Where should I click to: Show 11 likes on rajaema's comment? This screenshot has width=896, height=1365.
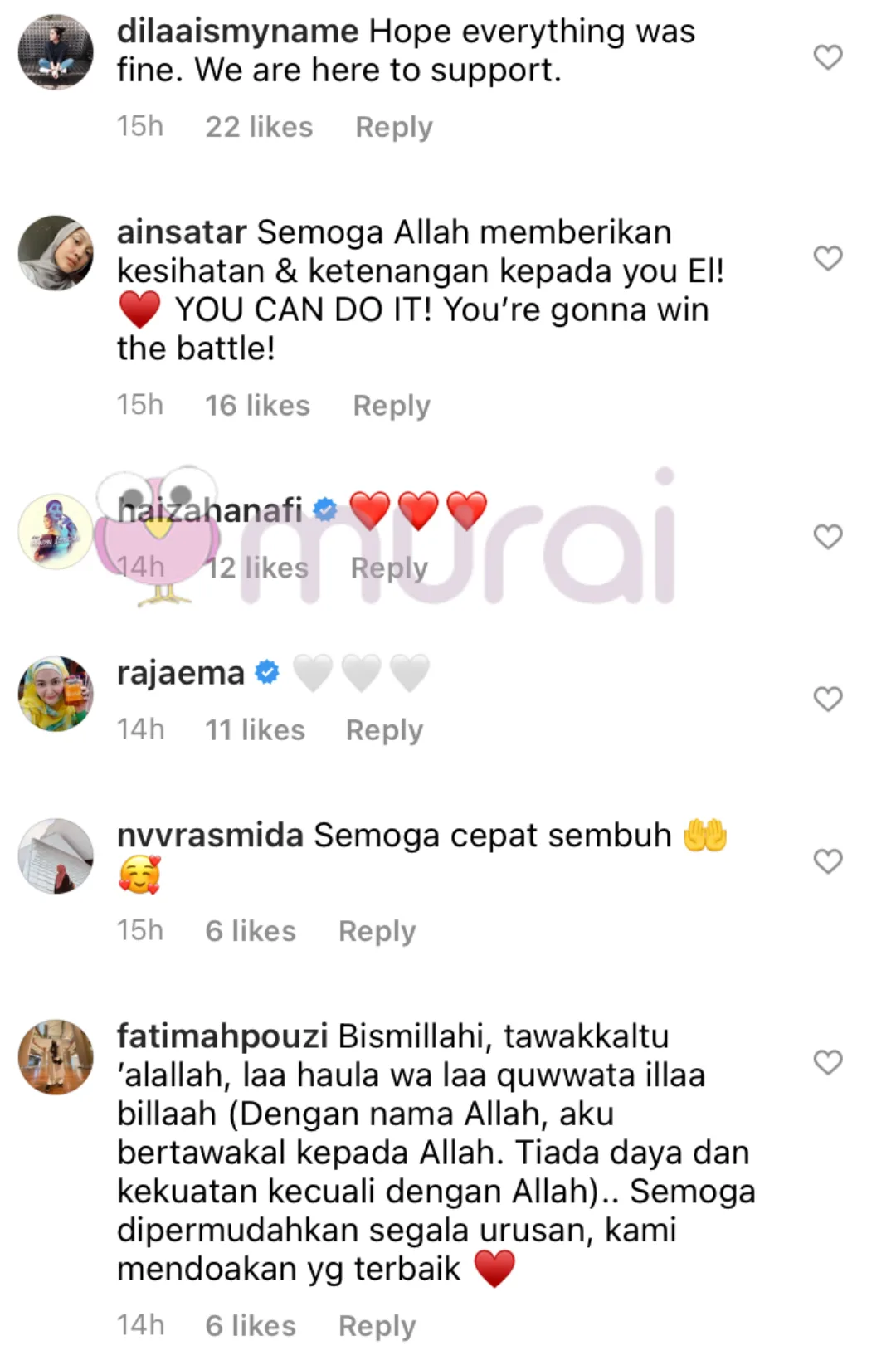[255, 730]
